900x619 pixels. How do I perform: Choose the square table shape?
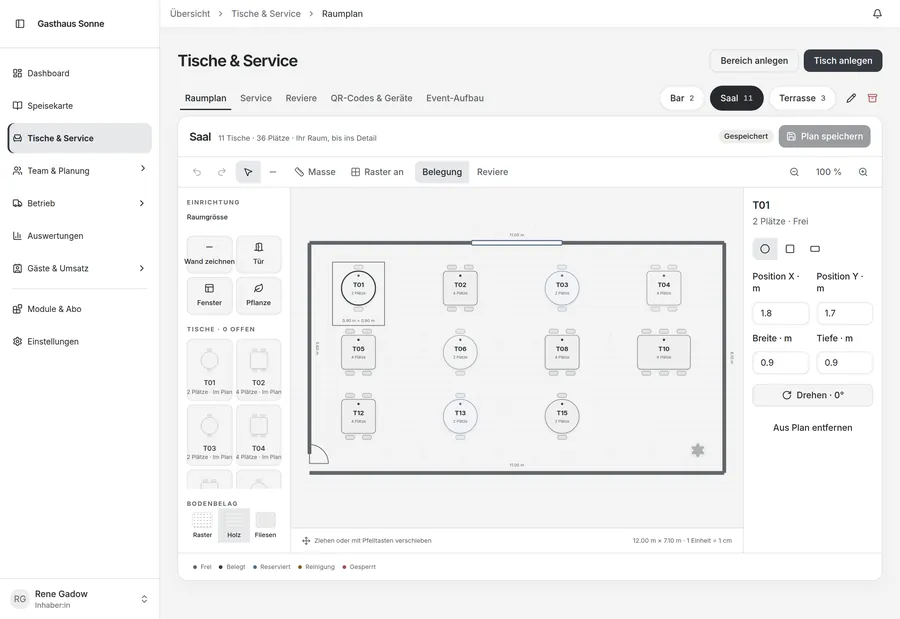[x=790, y=249]
